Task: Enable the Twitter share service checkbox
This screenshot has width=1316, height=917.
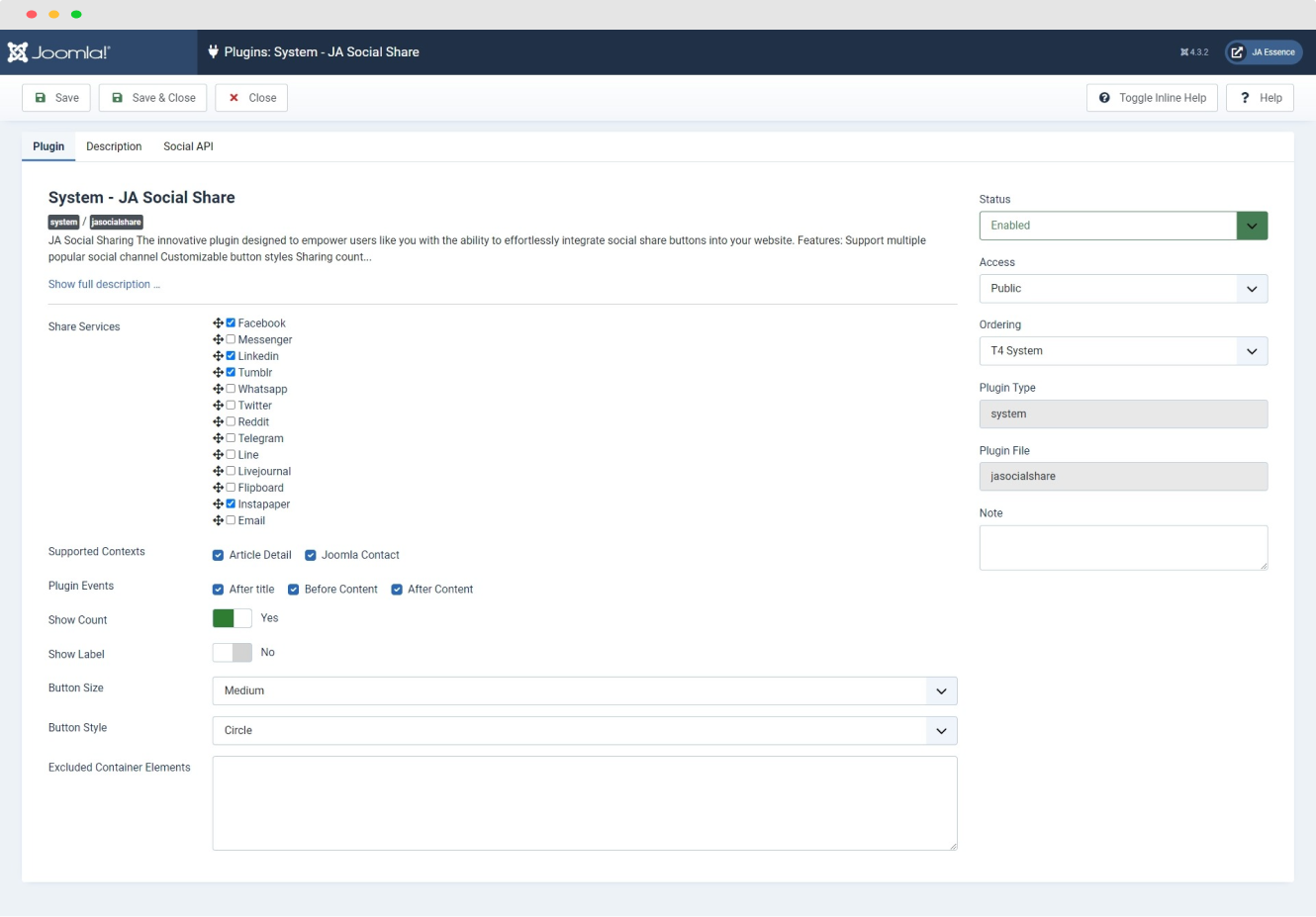Action: pyautogui.click(x=231, y=405)
